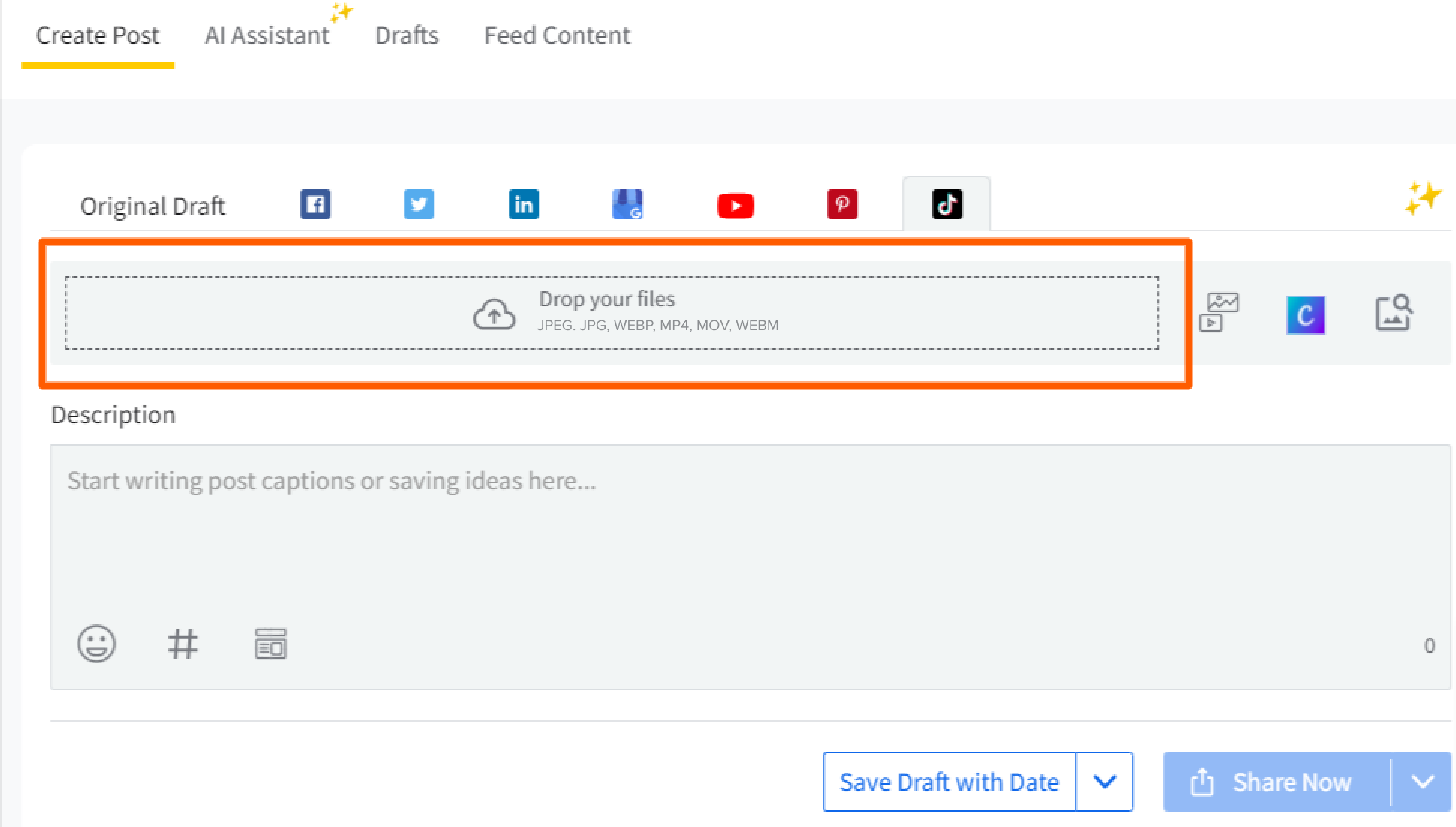Open the emoji picker
Image resolution: width=1456 pixels, height=827 pixels.
pos(96,644)
